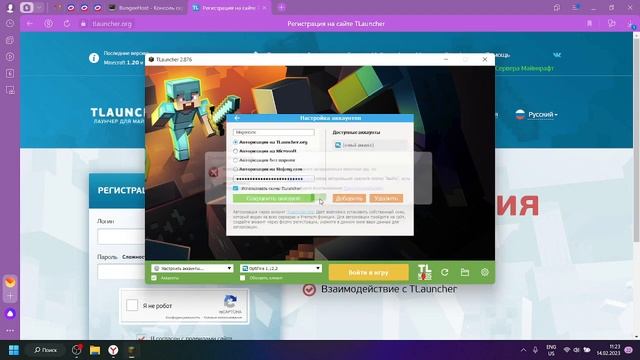Open the clock and date in taskbar

coord(608,350)
